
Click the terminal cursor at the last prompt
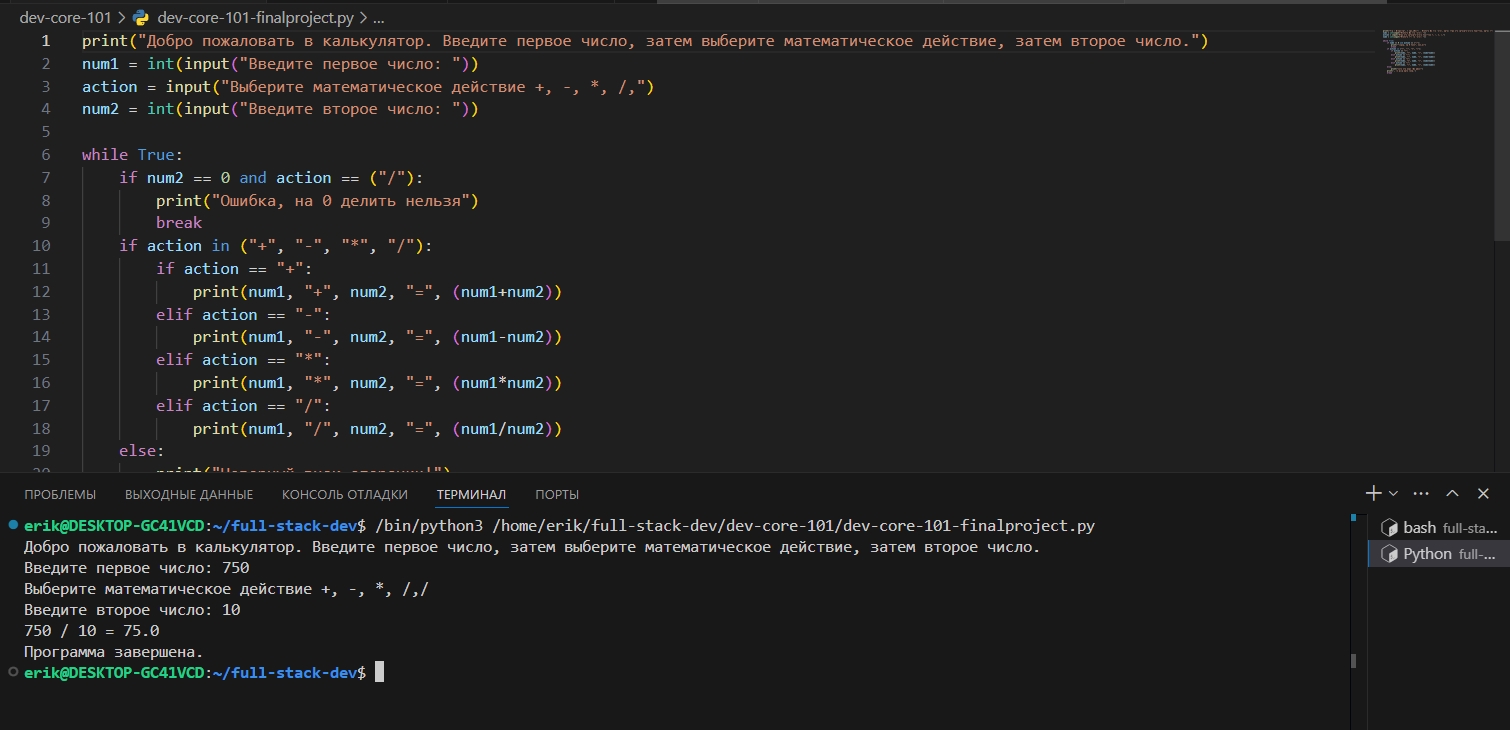[x=379, y=673]
